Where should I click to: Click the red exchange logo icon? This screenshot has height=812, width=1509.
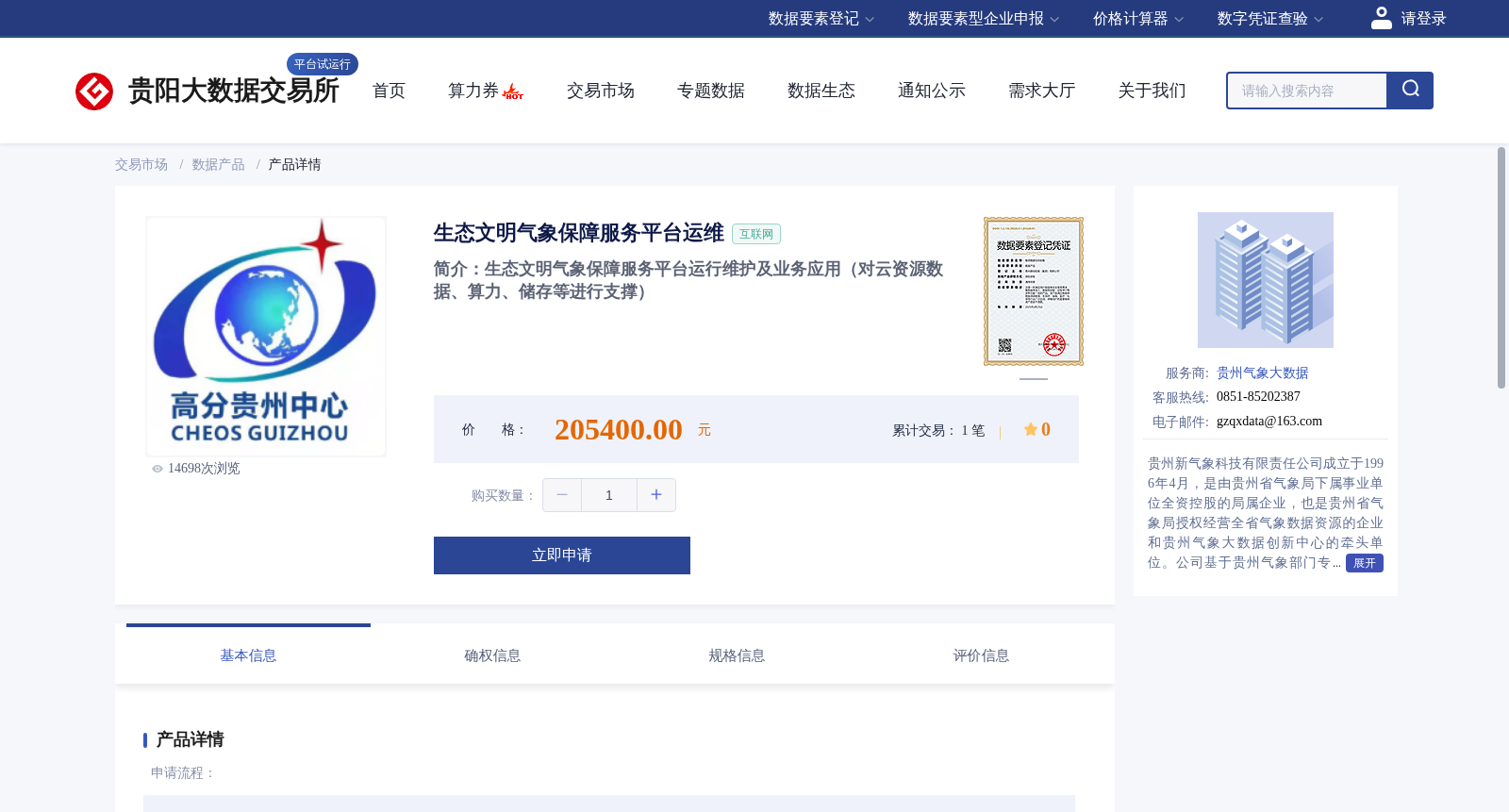(94, 91)
